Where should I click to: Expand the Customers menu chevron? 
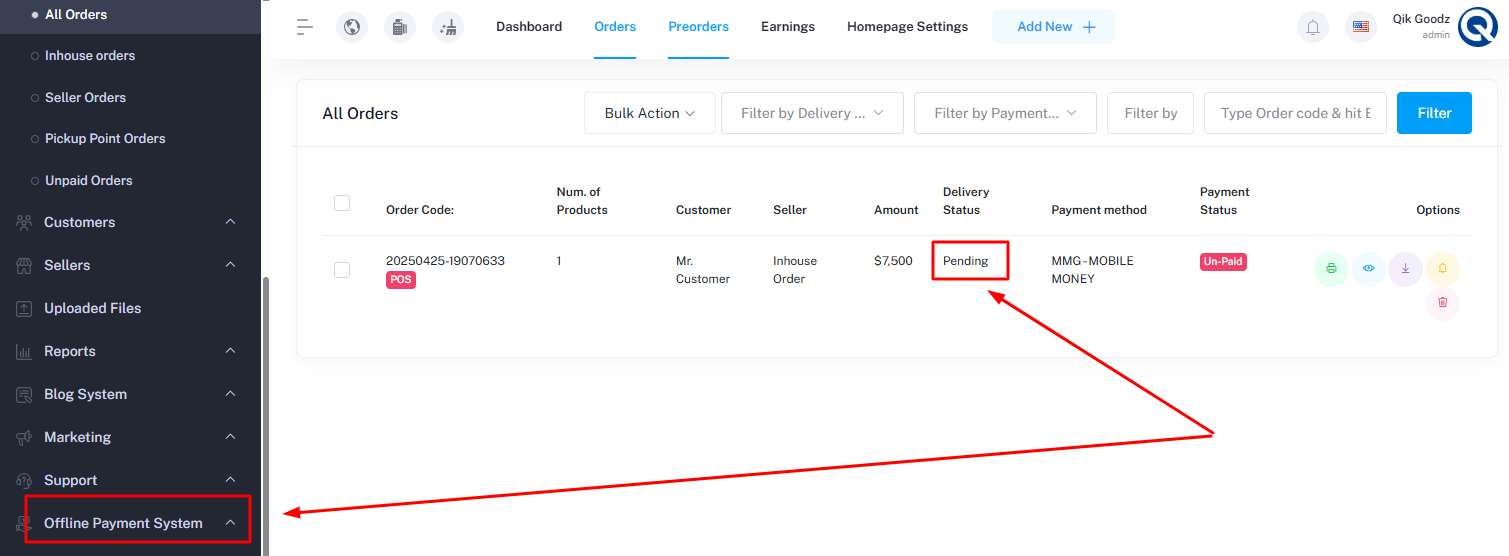coord(230,222)
